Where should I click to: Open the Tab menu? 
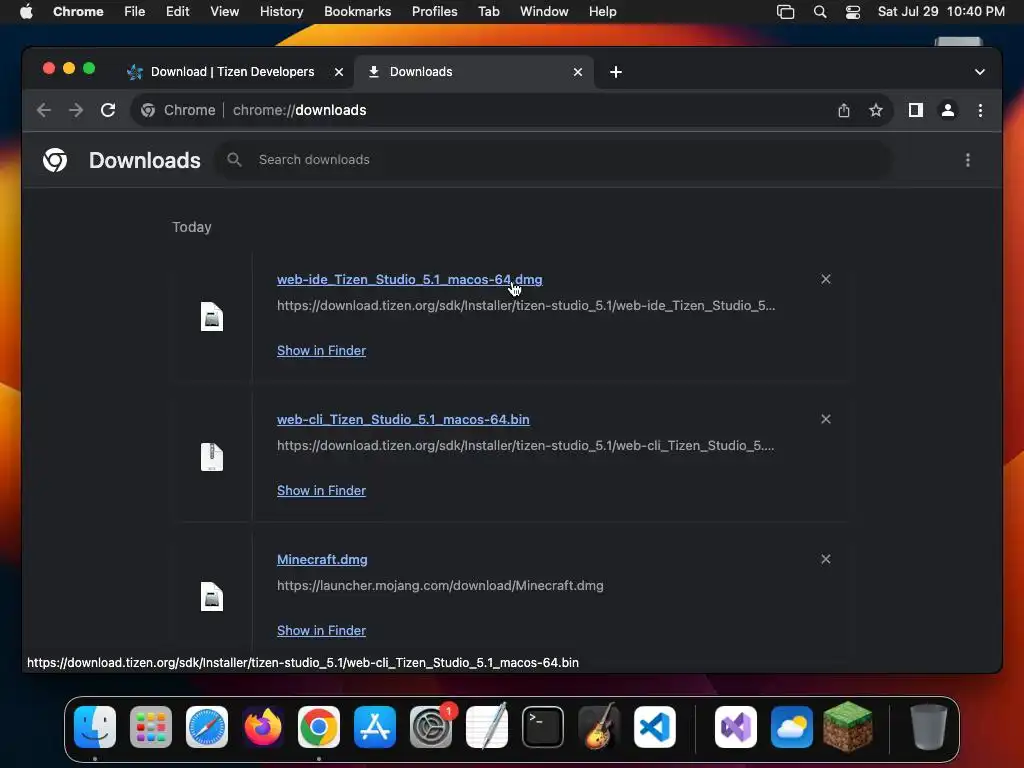(488, 12)
